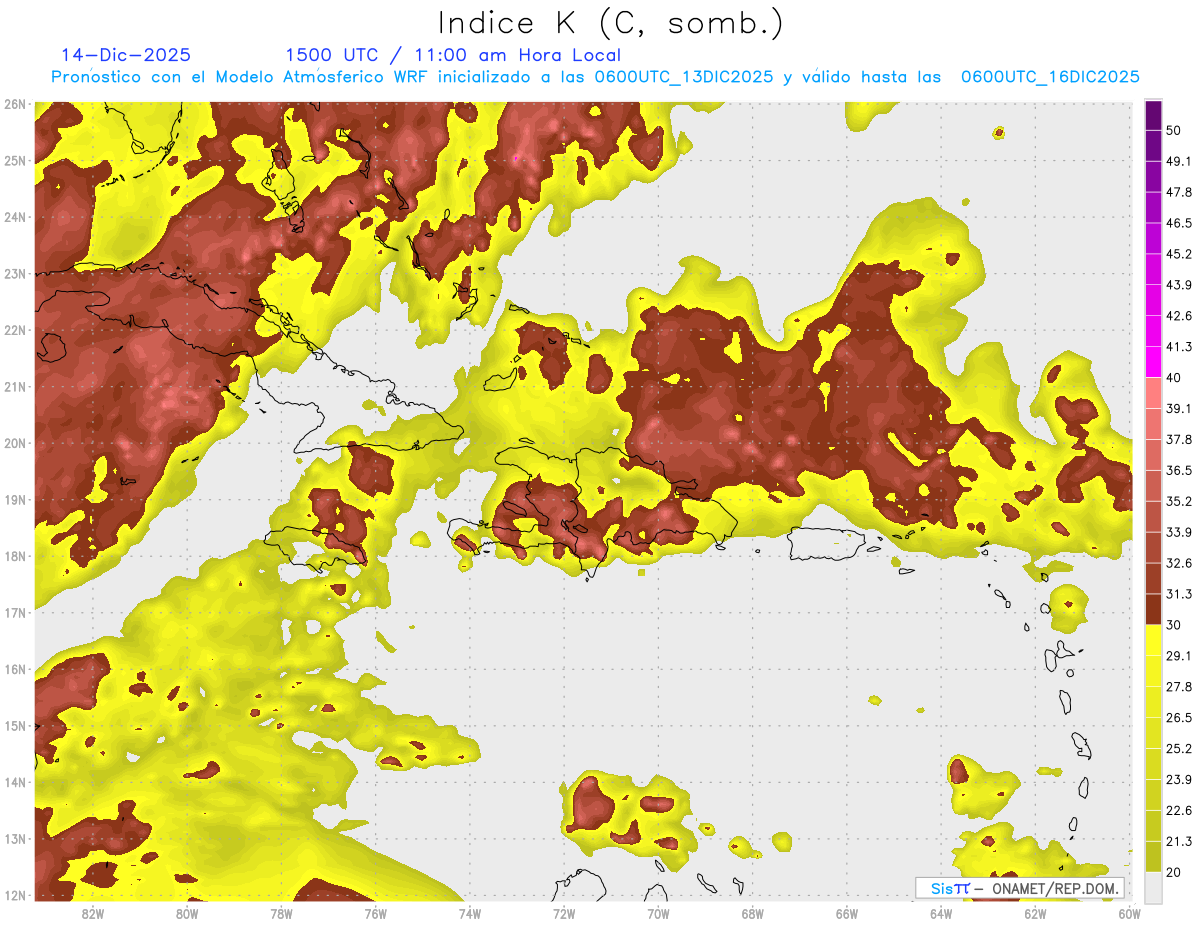Image resolution: width=1200 pixels, height=927 pixels.
Task: Click the 20N latitude axis label
Action: pyautogui.click(x=14, y=443)
